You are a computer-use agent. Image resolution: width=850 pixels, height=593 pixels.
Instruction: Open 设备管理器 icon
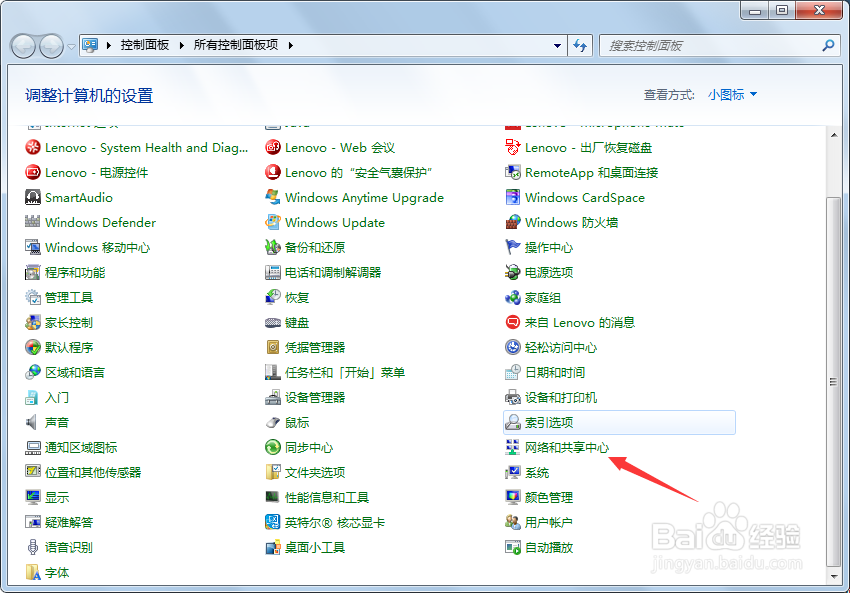[x=273, y=397]
